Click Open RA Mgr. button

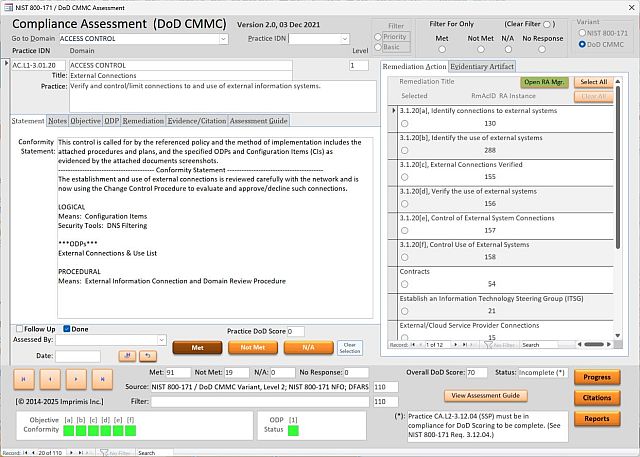point(544,82)
